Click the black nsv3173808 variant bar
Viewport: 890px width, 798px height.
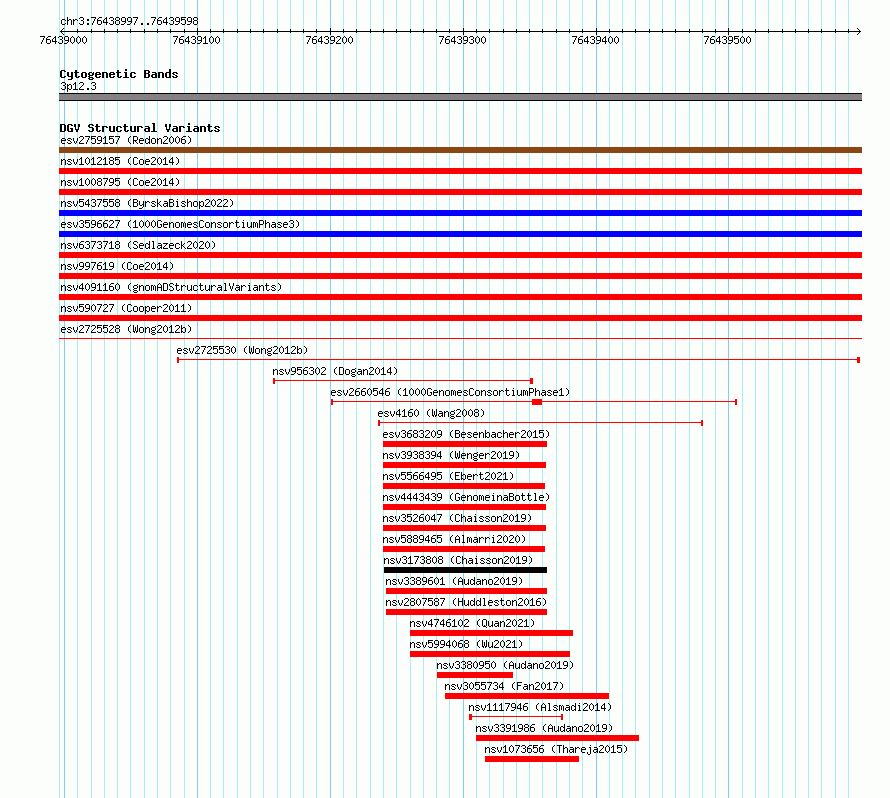click(465, 570)
